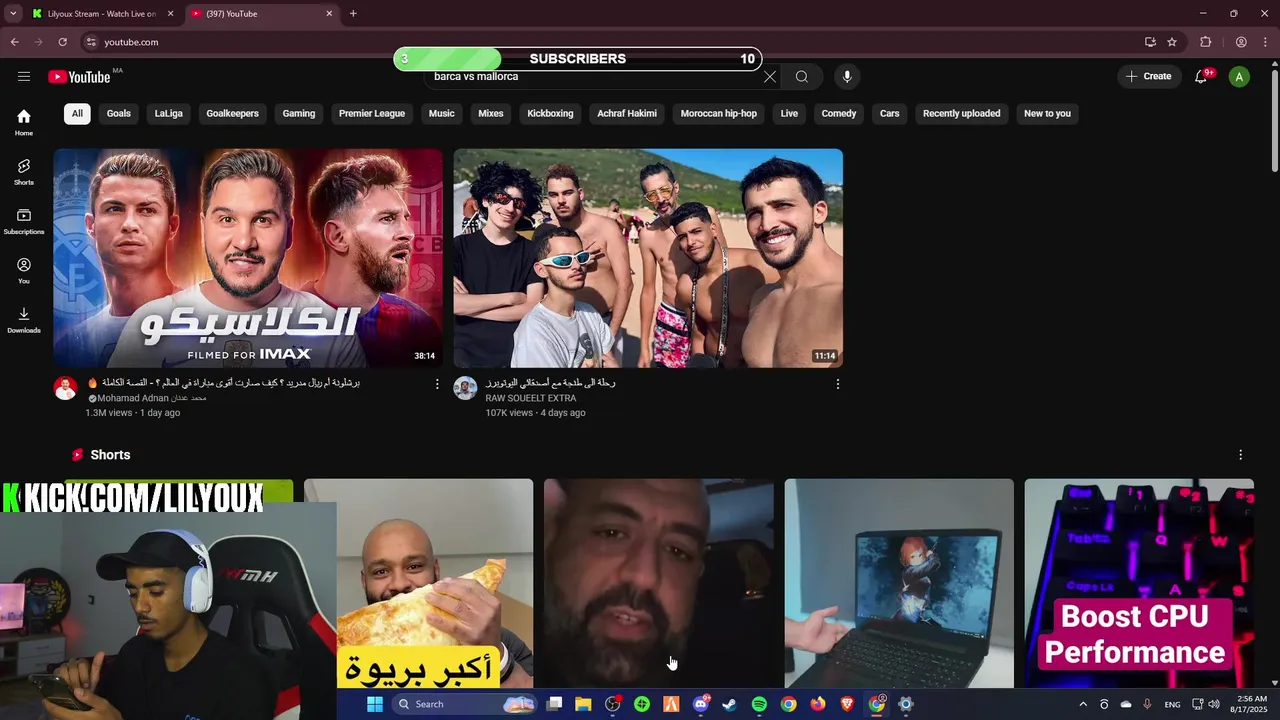This screenshot has height=720, width=1280.
Task: Open the tab search dropdown arrow
Action: [13, 14]
